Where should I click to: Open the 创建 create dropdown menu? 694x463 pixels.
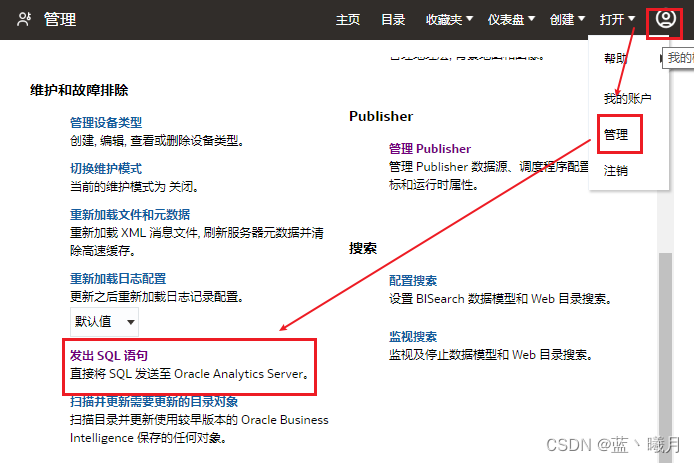tap(567, 20)
